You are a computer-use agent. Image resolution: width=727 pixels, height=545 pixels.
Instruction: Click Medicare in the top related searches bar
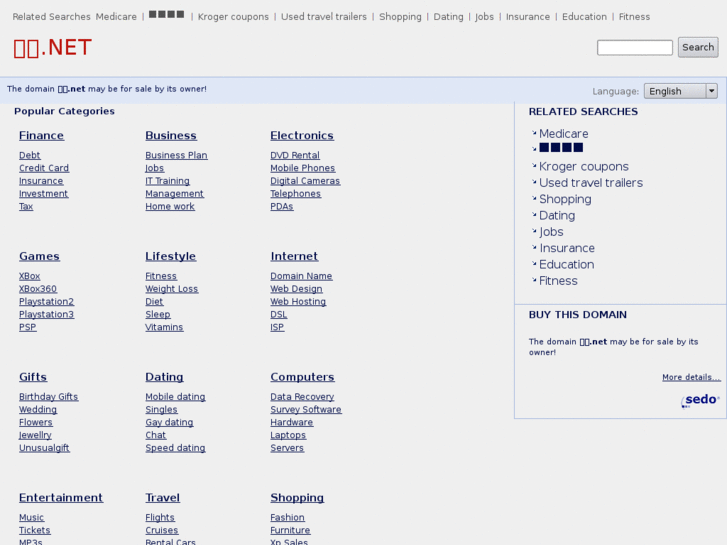point(116,17)
